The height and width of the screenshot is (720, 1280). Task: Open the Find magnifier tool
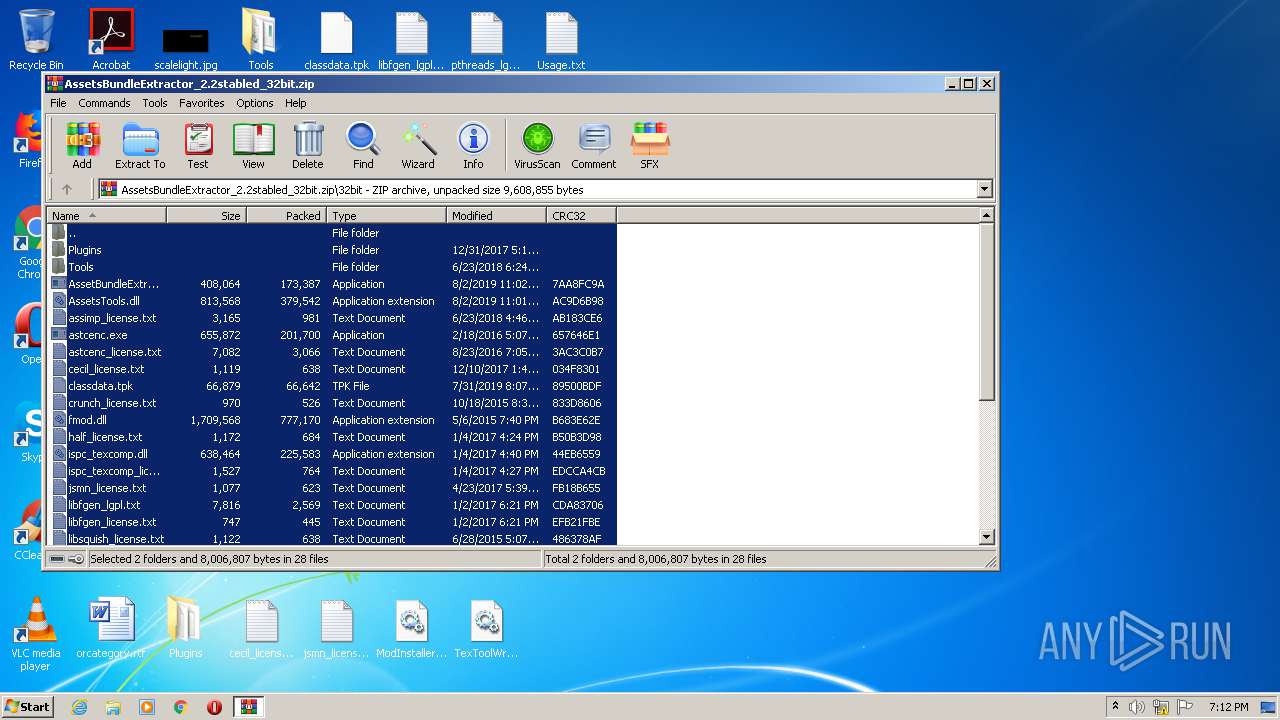pos(363,146)
